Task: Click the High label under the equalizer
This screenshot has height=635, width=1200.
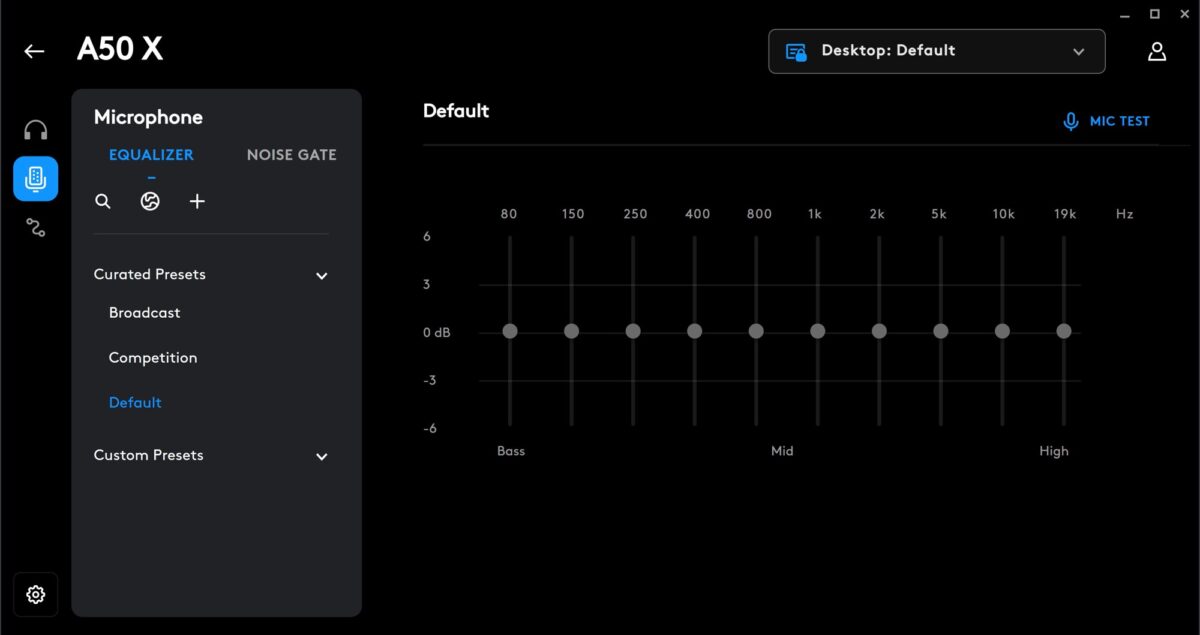Action: click(1054, 451)
